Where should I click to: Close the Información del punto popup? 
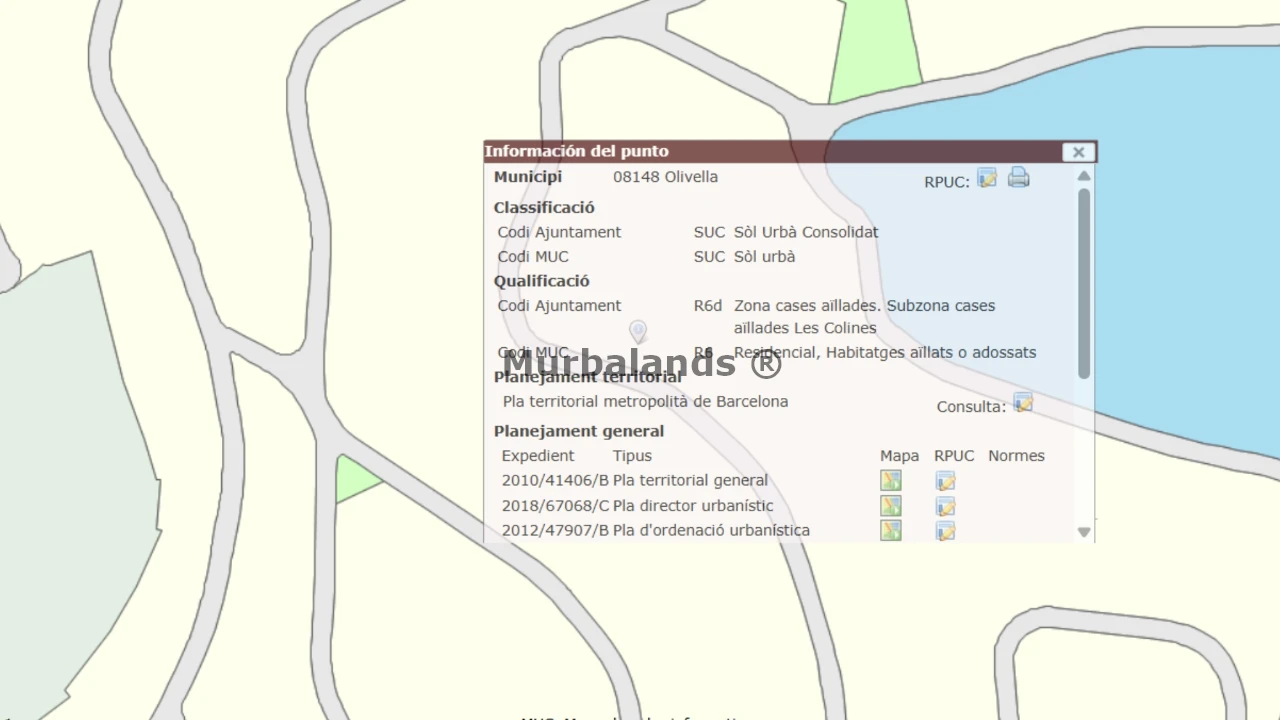pos(1078,152)
